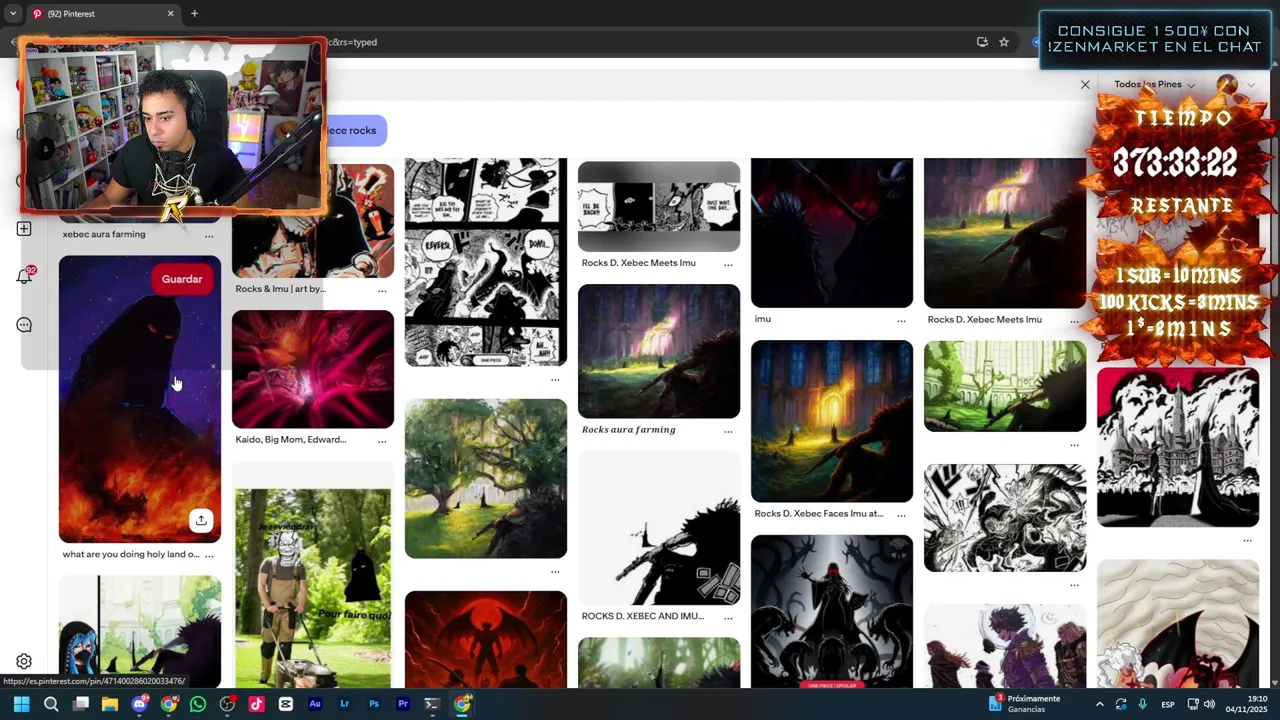Image resolution: width=1280 pixels, height=720 pixels.
Task: Expand the account chevron beside profile avatar
Action: 1251,85
